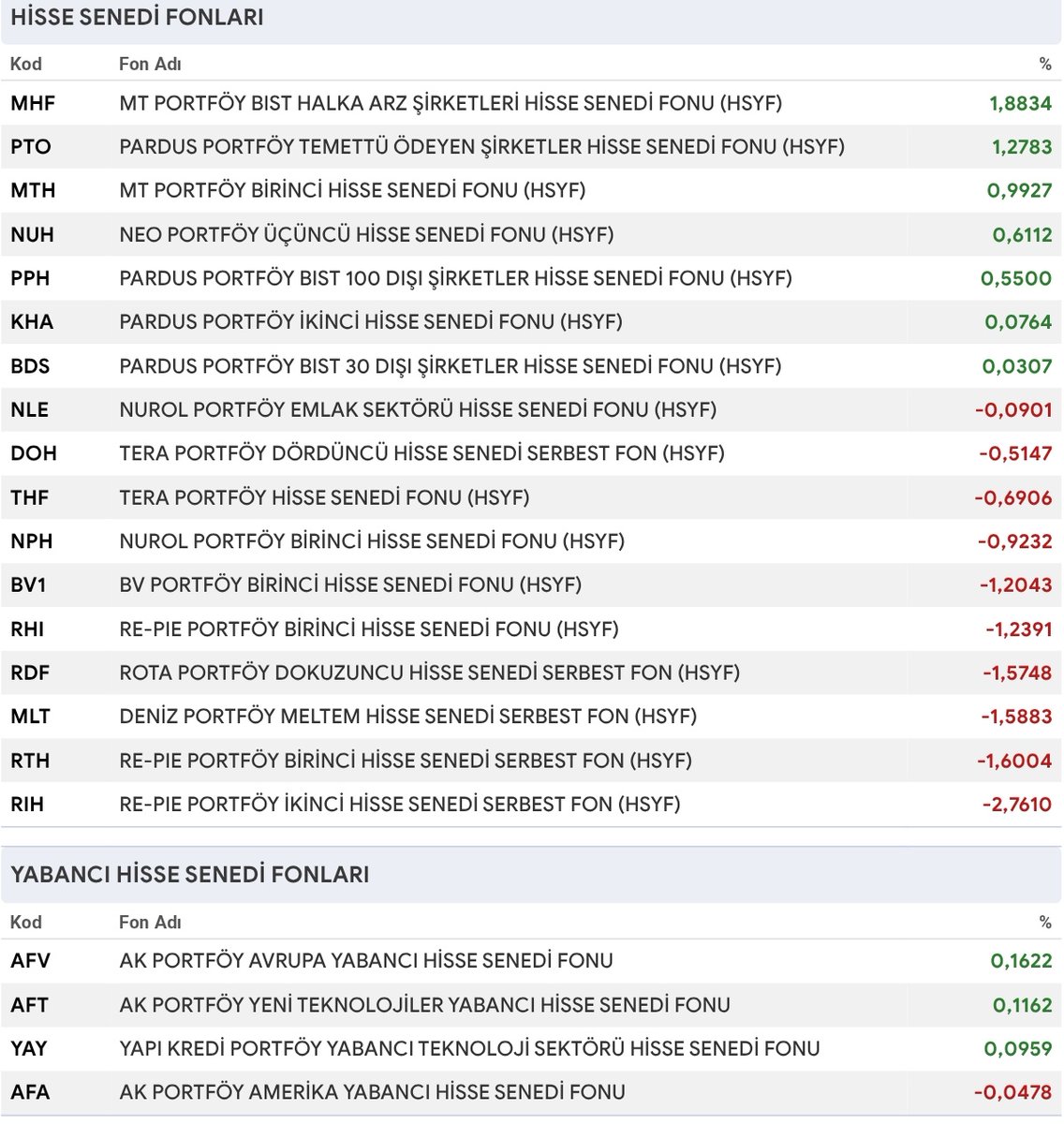Select the -0,5147 percent value
The image size is (1064, 1124).
pyautogui.click(x=1015, y=453)
